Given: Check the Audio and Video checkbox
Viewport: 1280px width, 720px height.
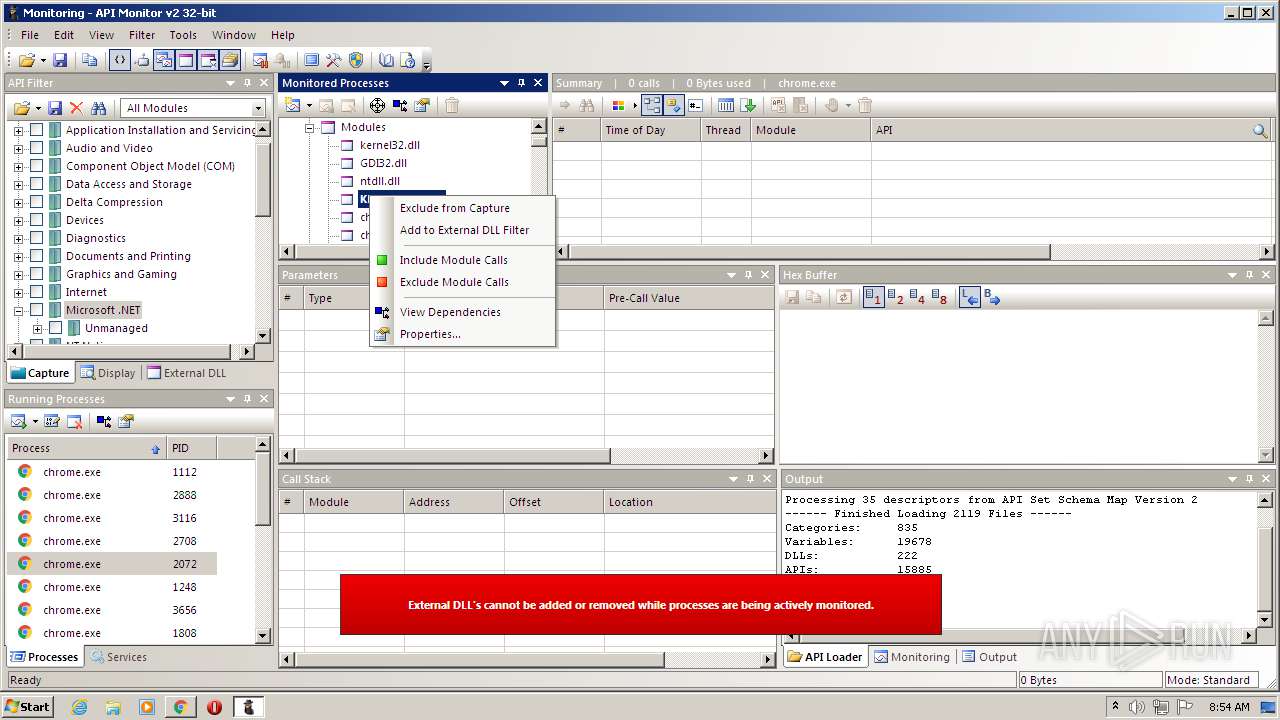Looking at the screenshot, I should coord(37,148).
